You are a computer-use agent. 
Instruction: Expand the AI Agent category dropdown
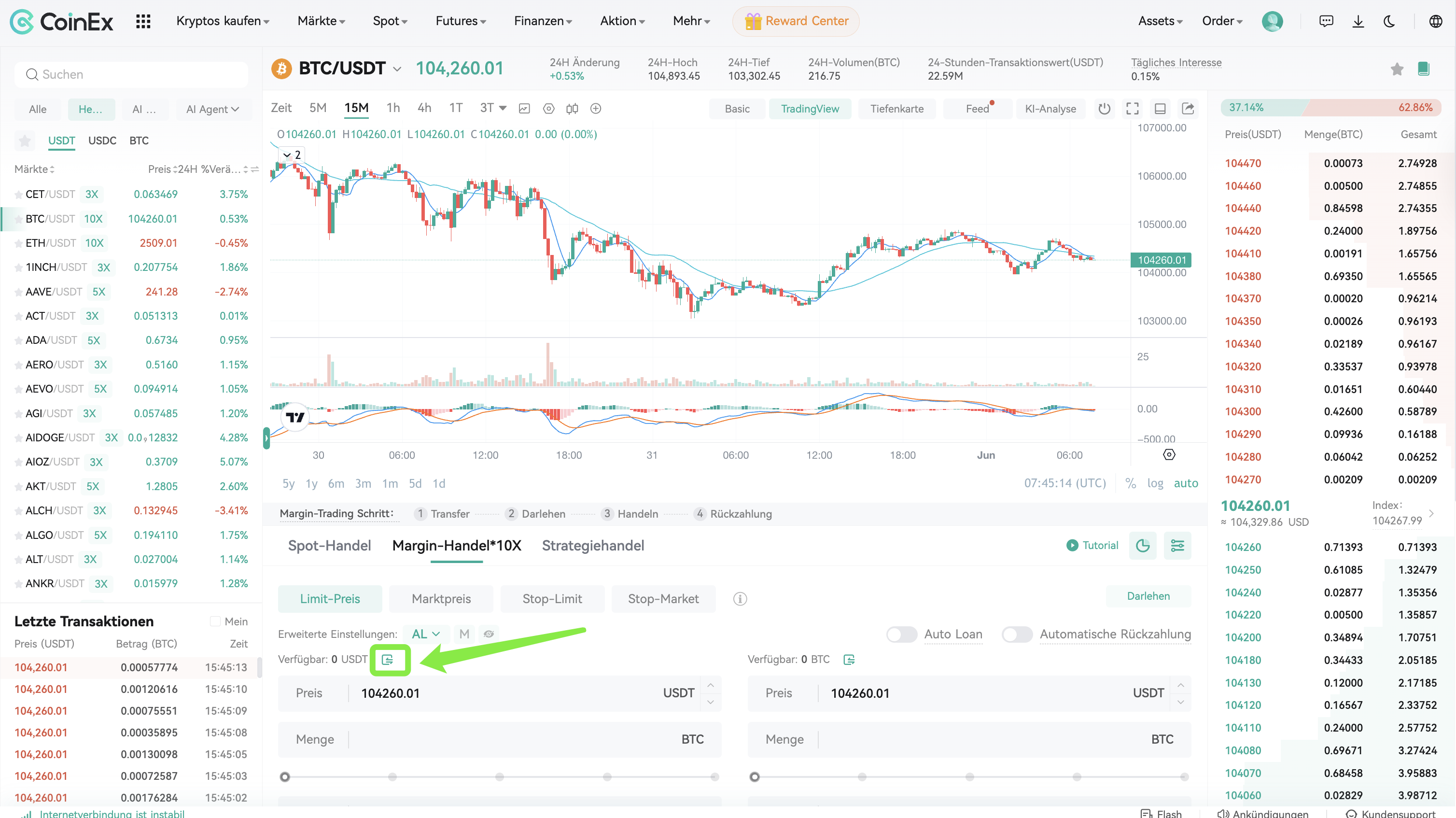point(212,109)
